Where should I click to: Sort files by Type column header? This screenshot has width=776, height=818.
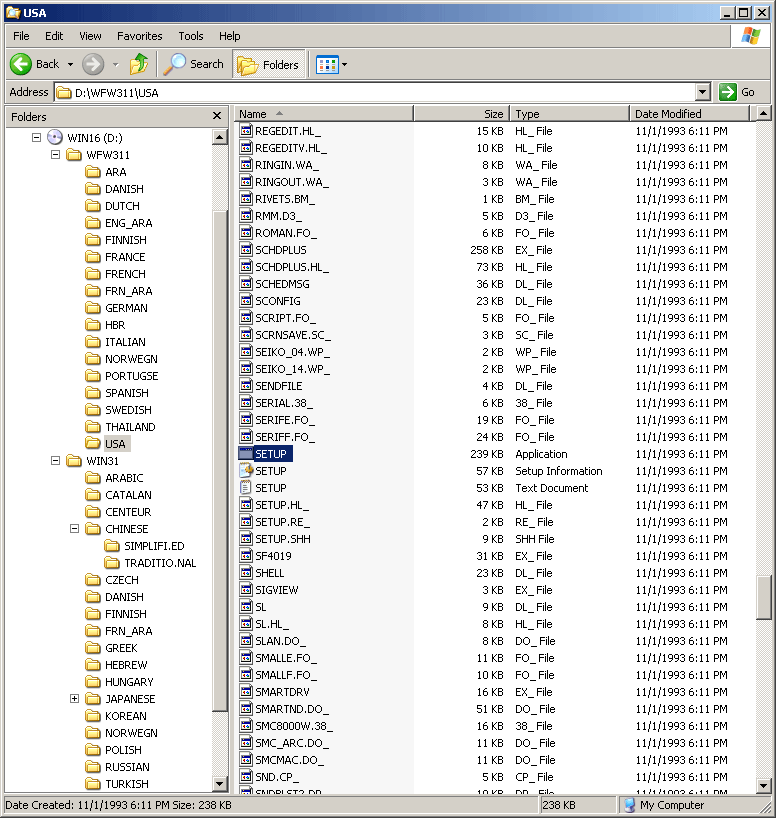569,114
